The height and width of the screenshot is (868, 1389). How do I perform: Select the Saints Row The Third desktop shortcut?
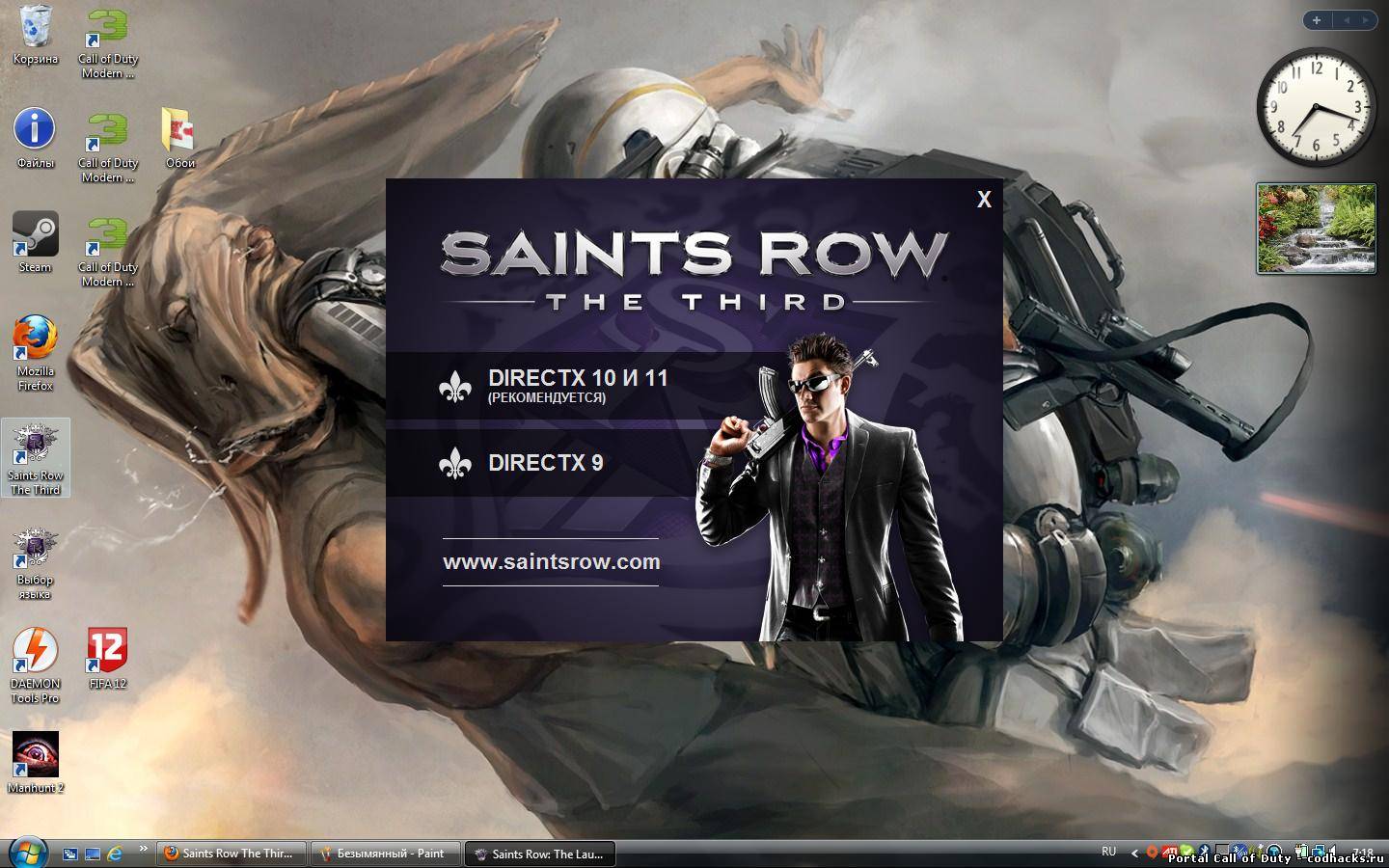(x=36, y=457)
